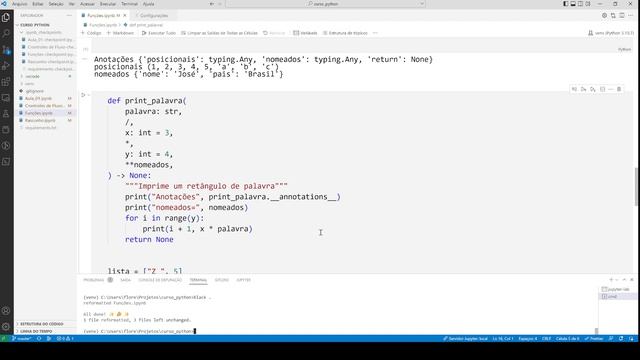Open notifications bell in status bar
This screenshot has height=360, width=640.
tap(631, 339)
